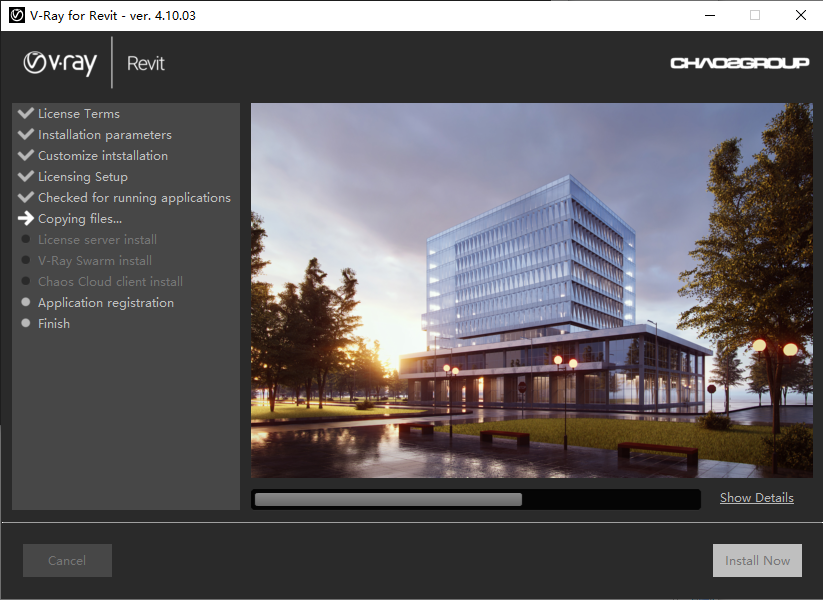Image resolution: width=823 pixels, height=600 pixels.
Task: Minimize the installer window
Action: click(x=710, y=15)
